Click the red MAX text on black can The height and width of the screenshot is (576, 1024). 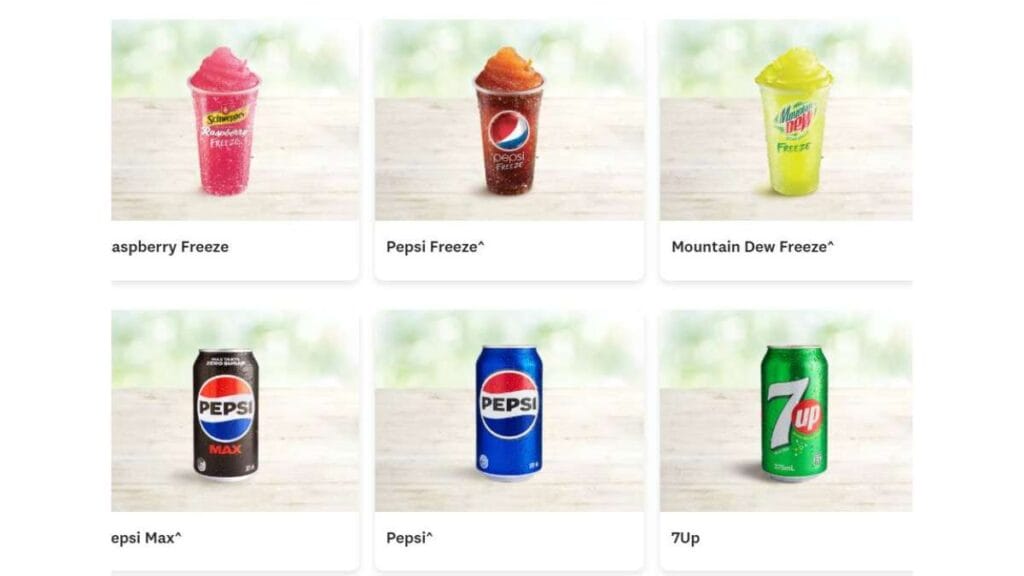(225, 449)
